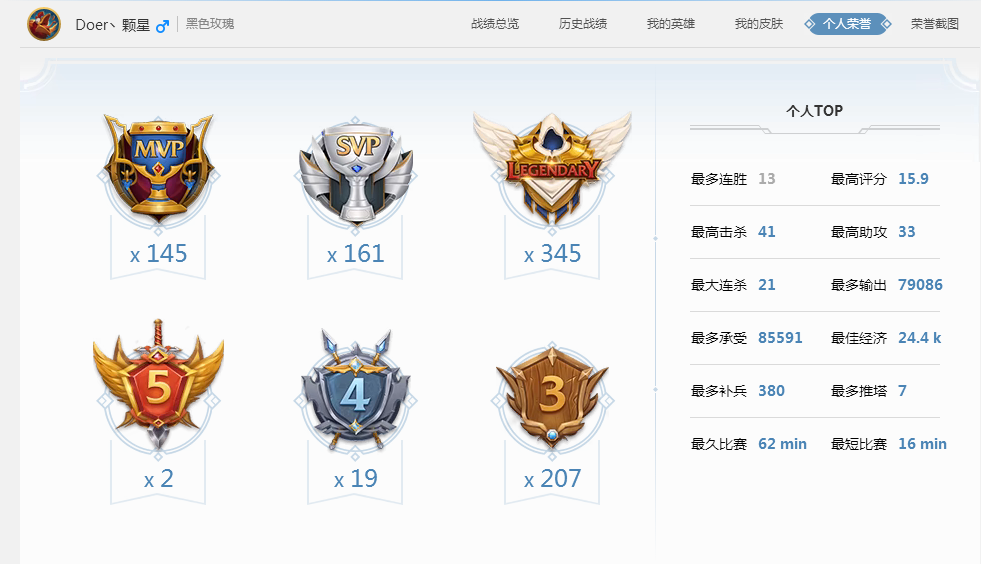
Task: Click the player avatar portrait
Action: 44,24
